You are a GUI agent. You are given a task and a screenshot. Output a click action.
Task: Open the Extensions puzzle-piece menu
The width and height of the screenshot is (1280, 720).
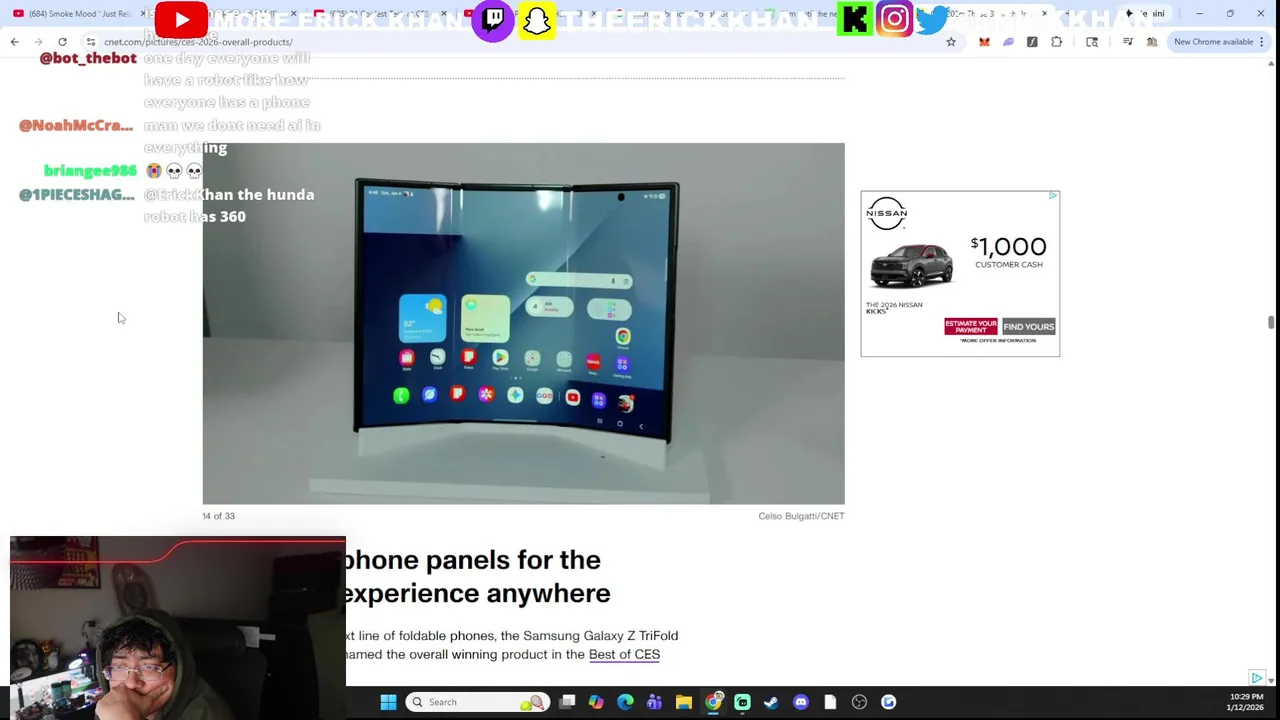click(x=1056, y=42)
